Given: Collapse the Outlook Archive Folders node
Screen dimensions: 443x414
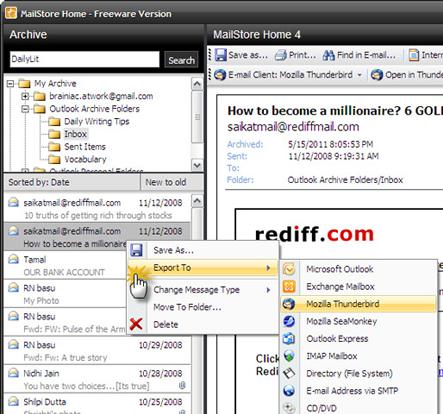Looking at the screenshot, I should tap(25, 109).
